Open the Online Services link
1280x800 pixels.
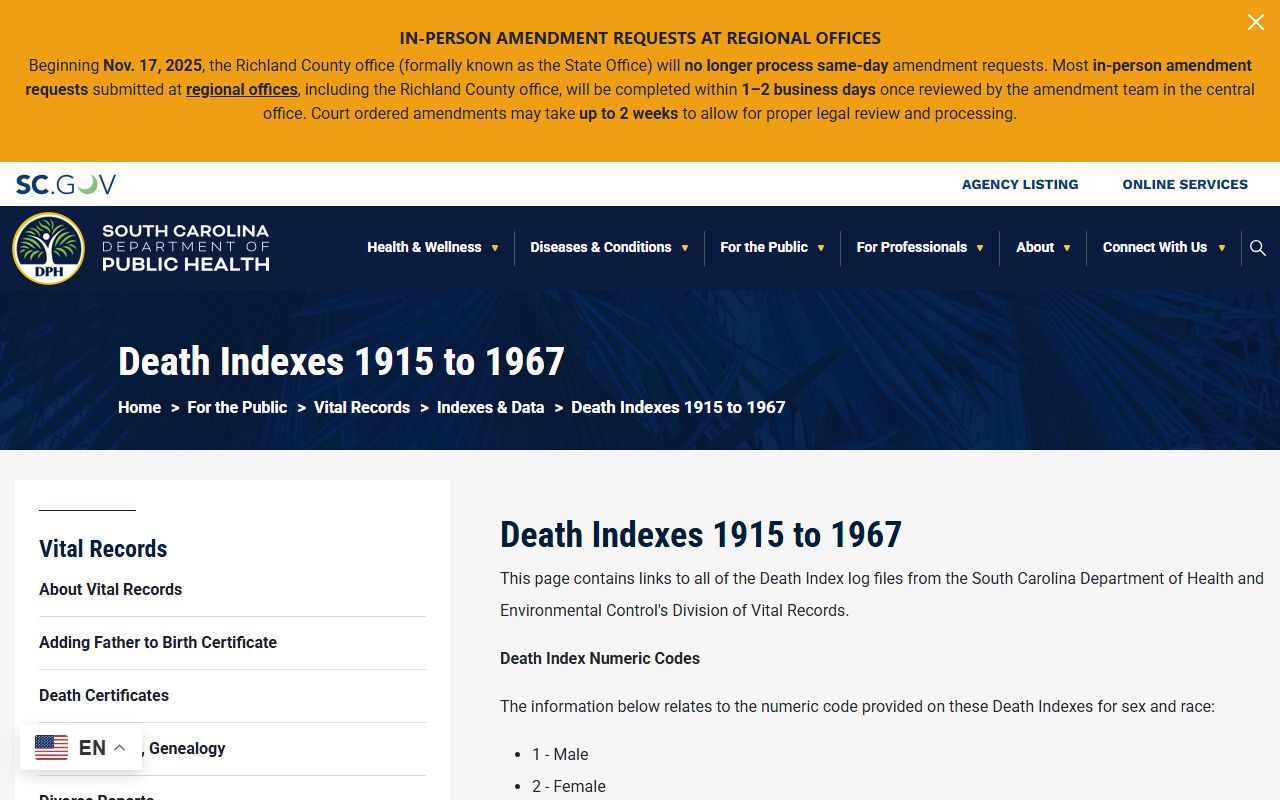[1185, 184]
